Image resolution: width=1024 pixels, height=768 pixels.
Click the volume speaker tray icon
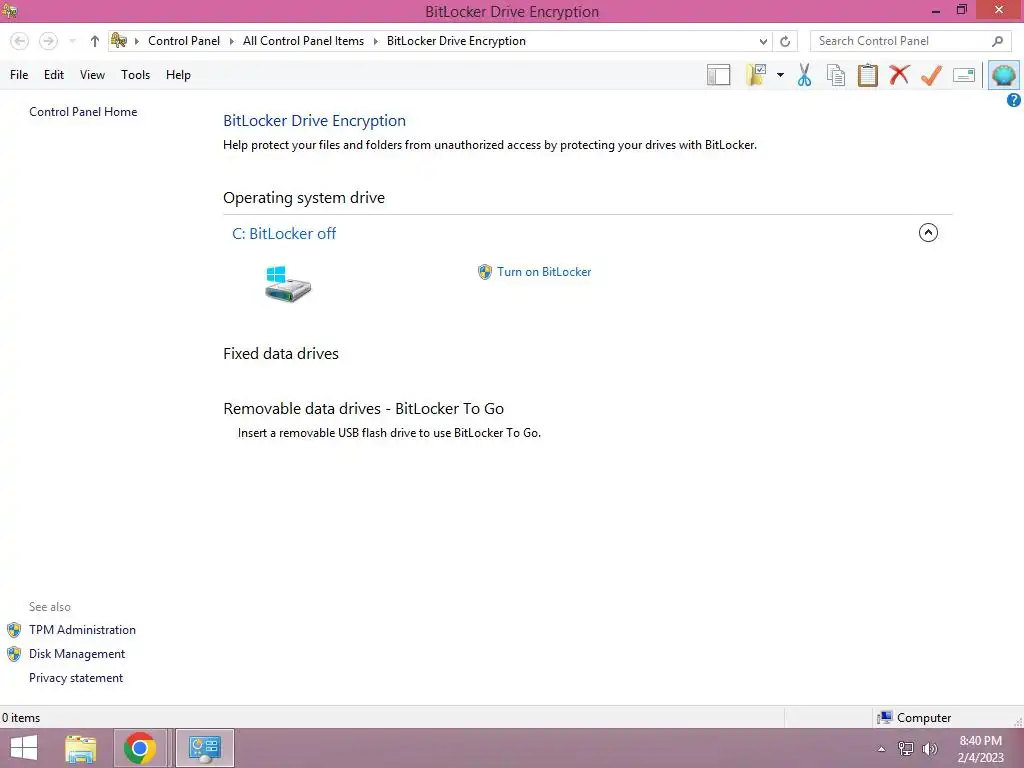click(x=929, y=749)
